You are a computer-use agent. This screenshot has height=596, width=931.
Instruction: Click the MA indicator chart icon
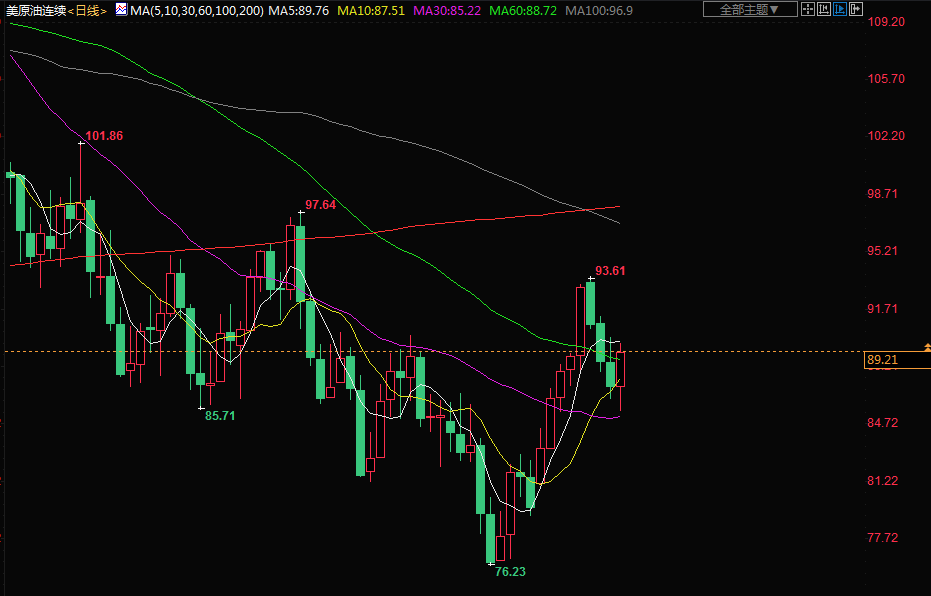pyautogui.click(x=121, y=9)
